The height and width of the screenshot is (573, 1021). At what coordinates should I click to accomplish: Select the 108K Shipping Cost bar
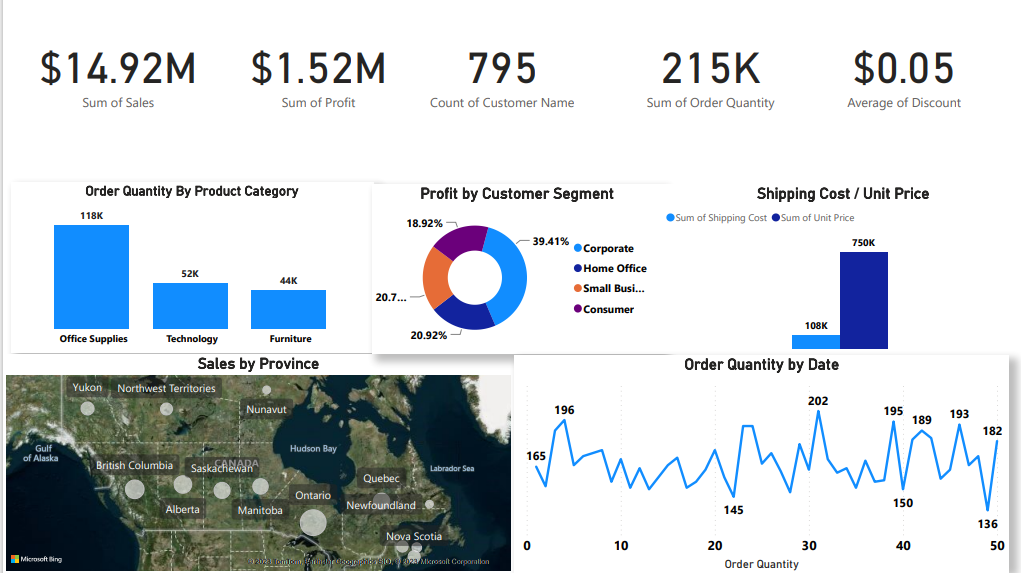815,341
